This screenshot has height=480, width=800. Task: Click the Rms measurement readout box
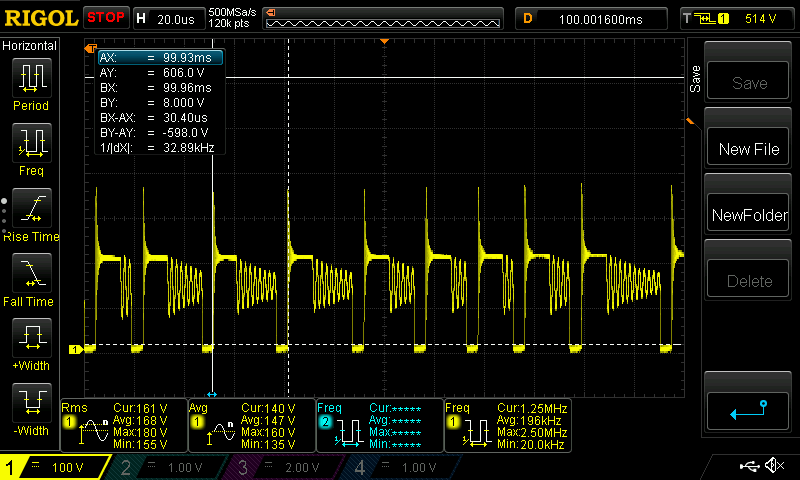123,426
